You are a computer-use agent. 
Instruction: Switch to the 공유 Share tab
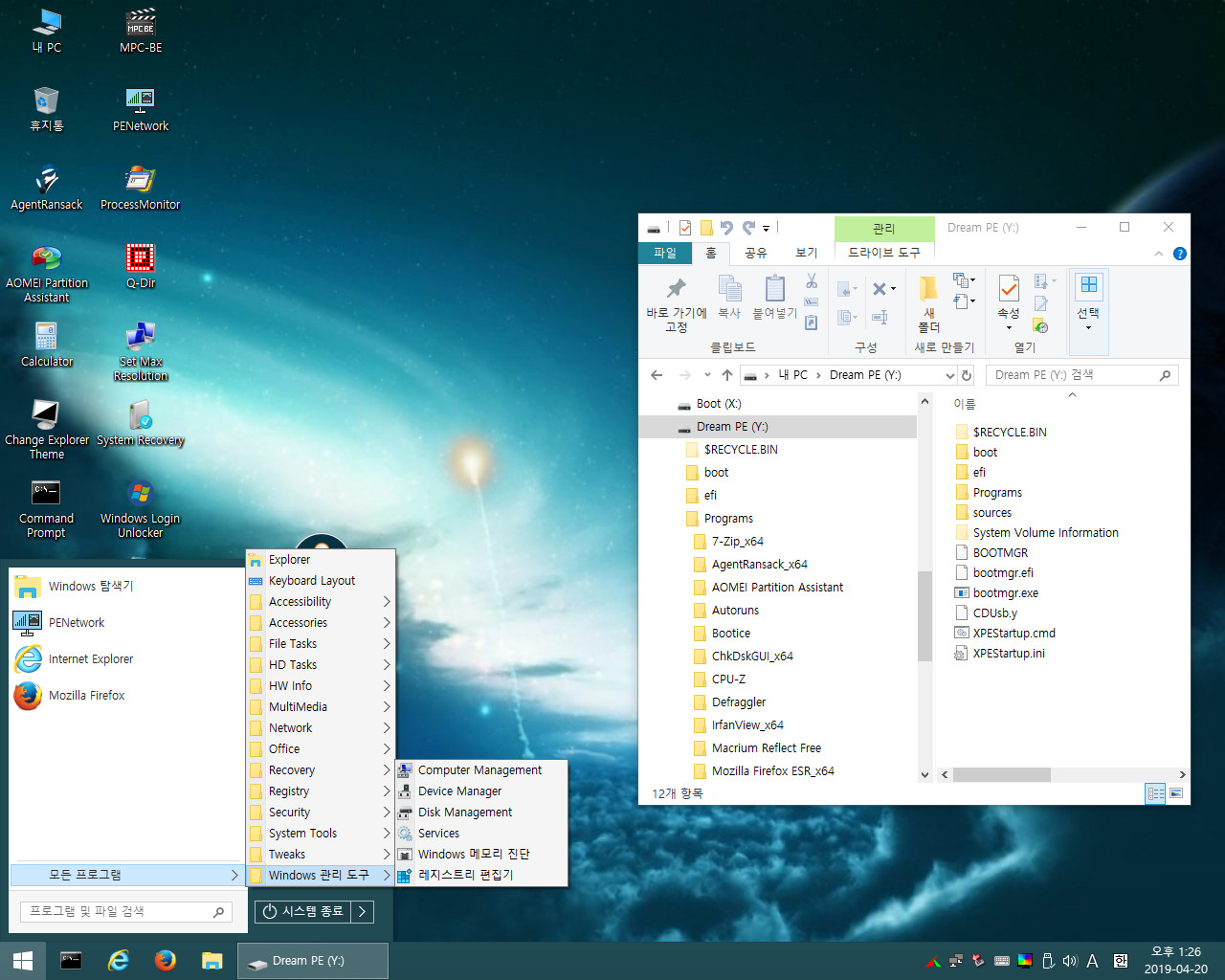(x=756, y=253)
